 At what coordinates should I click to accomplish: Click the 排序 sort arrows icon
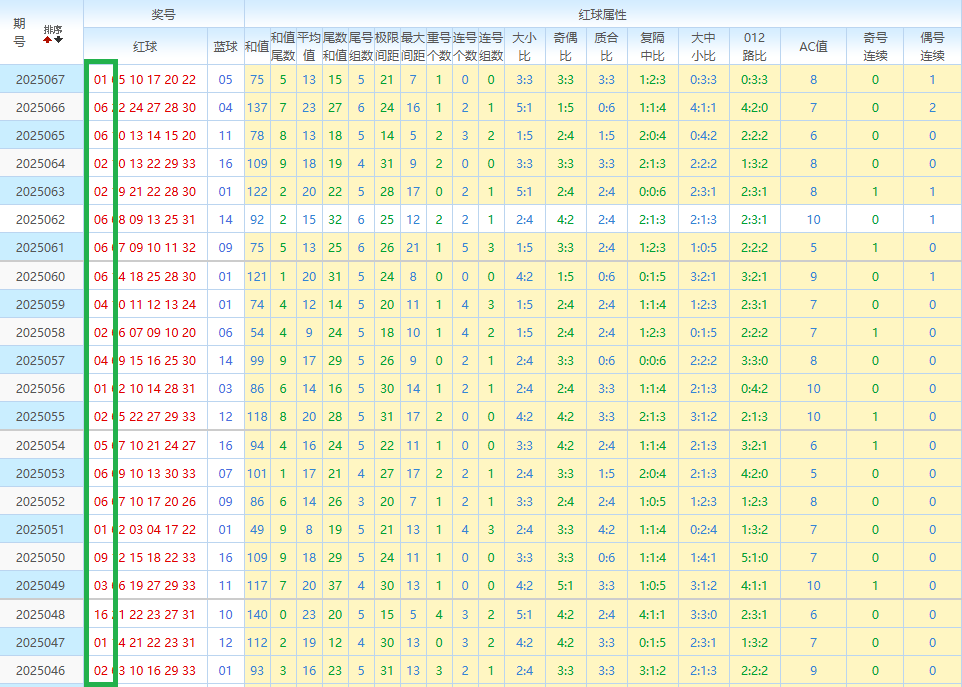[52, 34]
